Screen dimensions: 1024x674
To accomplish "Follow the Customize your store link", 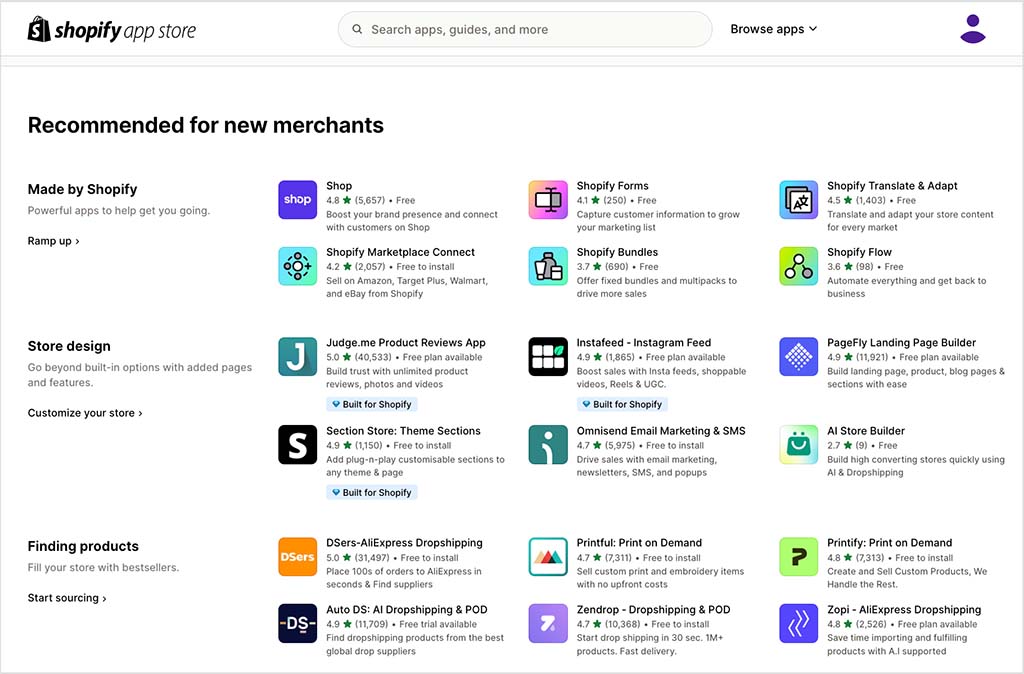I will (85, 413).
